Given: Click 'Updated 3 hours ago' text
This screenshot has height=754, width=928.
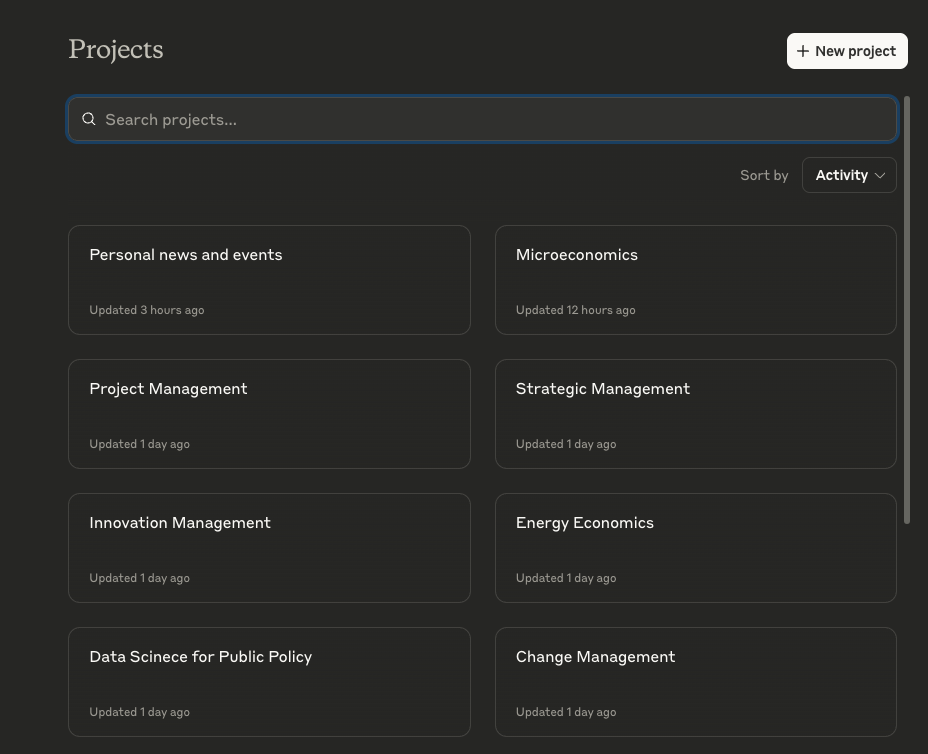Looking at the screenshot, I should (x=147, y=310).
